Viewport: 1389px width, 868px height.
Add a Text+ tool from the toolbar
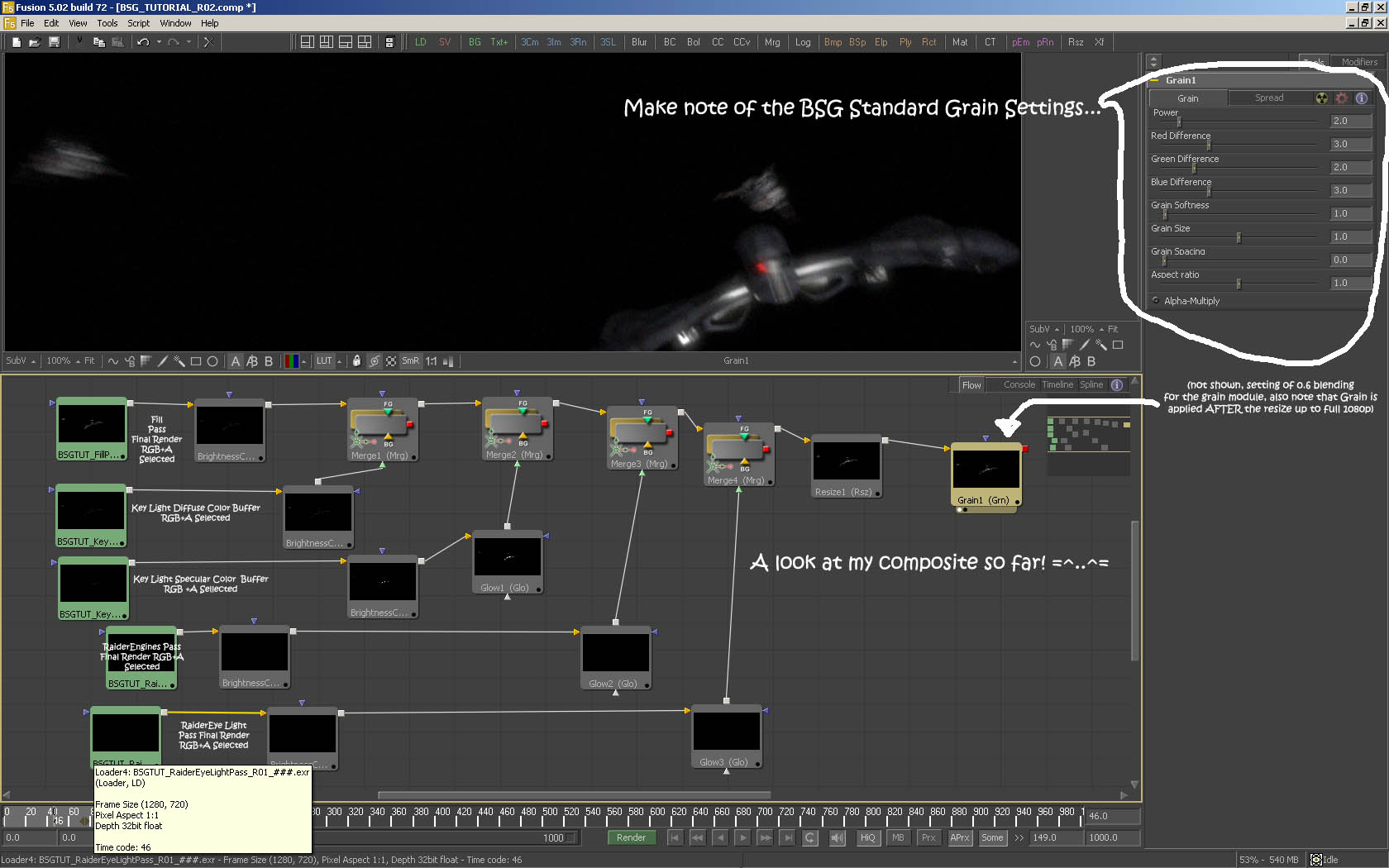click(x=499, y=42)
